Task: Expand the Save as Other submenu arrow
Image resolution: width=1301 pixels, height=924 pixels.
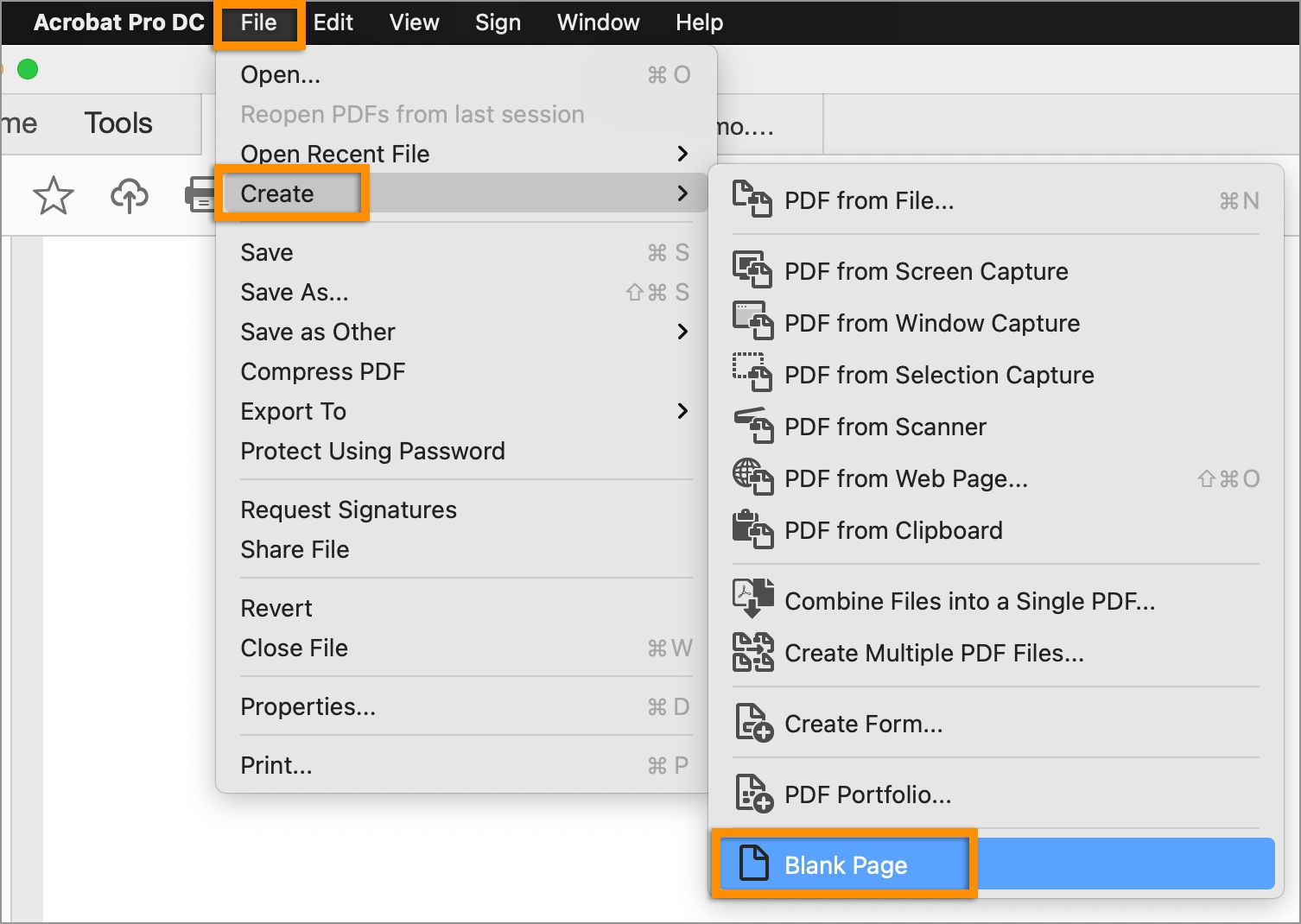Action: point(682,332)
